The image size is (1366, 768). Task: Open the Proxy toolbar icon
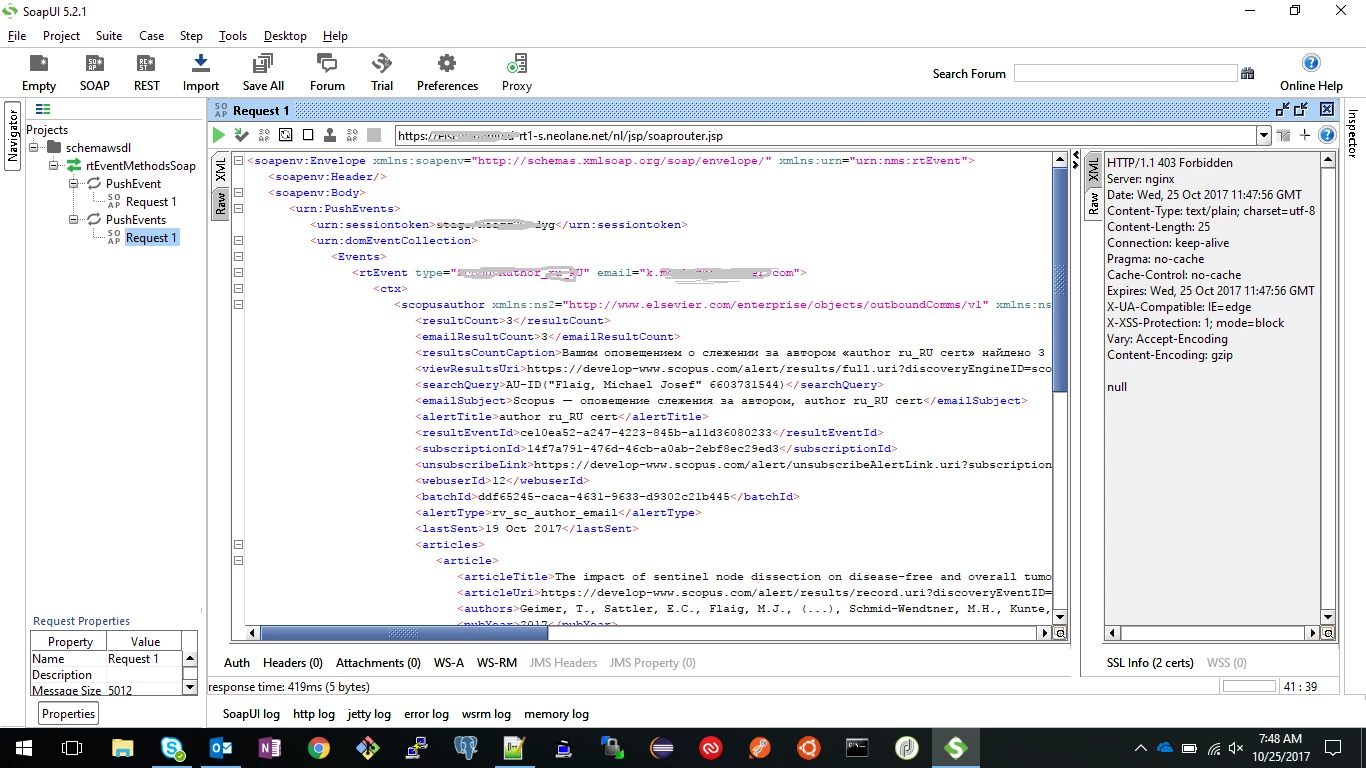[x=517, y=73]
